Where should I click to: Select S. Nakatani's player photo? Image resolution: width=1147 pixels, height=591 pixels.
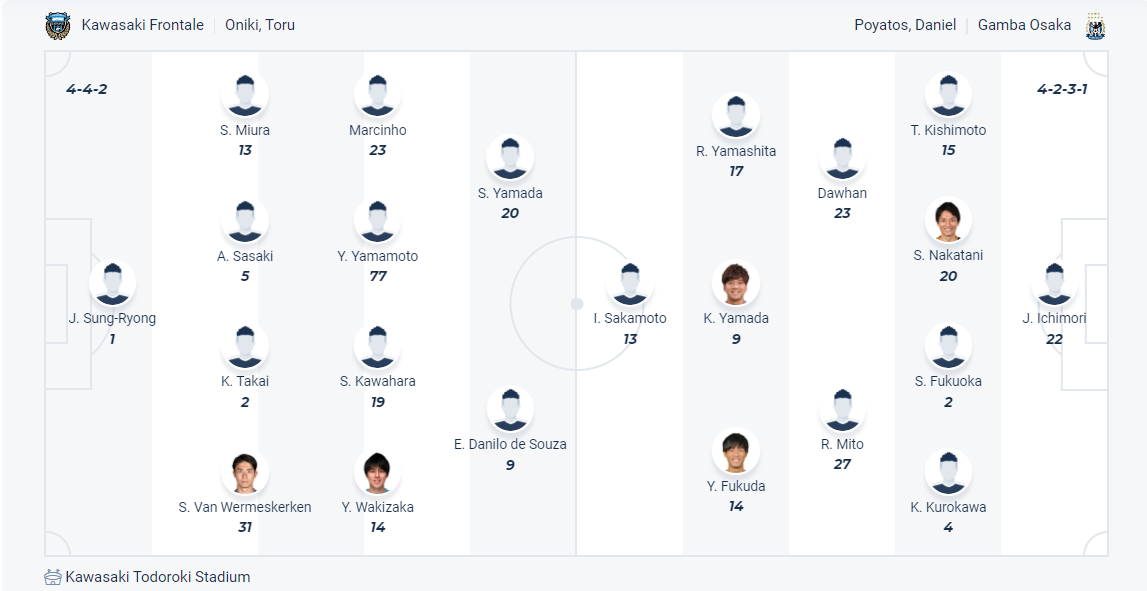tap(948, 220)
